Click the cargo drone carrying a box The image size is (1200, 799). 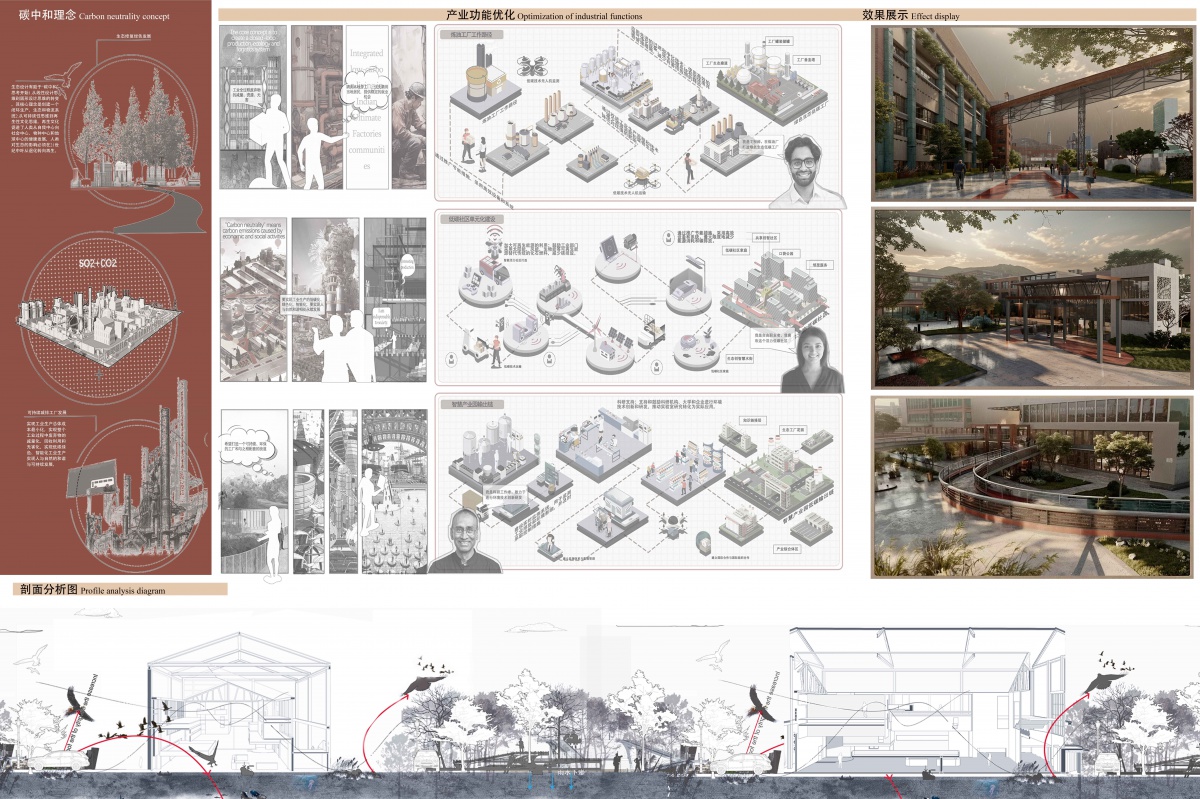(640, 175)
